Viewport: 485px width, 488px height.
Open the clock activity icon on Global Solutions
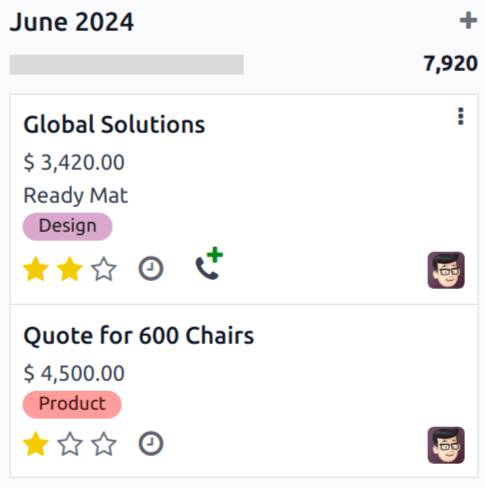click(151, 268)
